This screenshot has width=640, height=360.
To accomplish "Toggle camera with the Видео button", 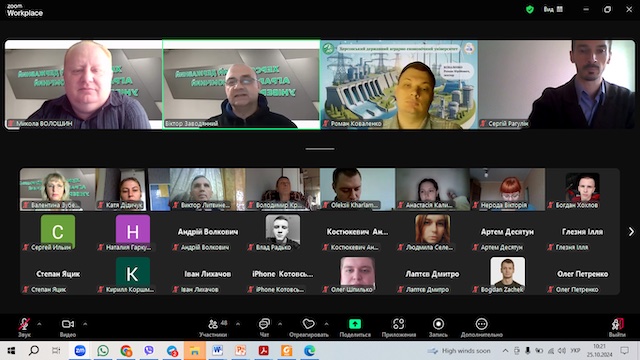I will pyautogui.click(x=68, y=328).
